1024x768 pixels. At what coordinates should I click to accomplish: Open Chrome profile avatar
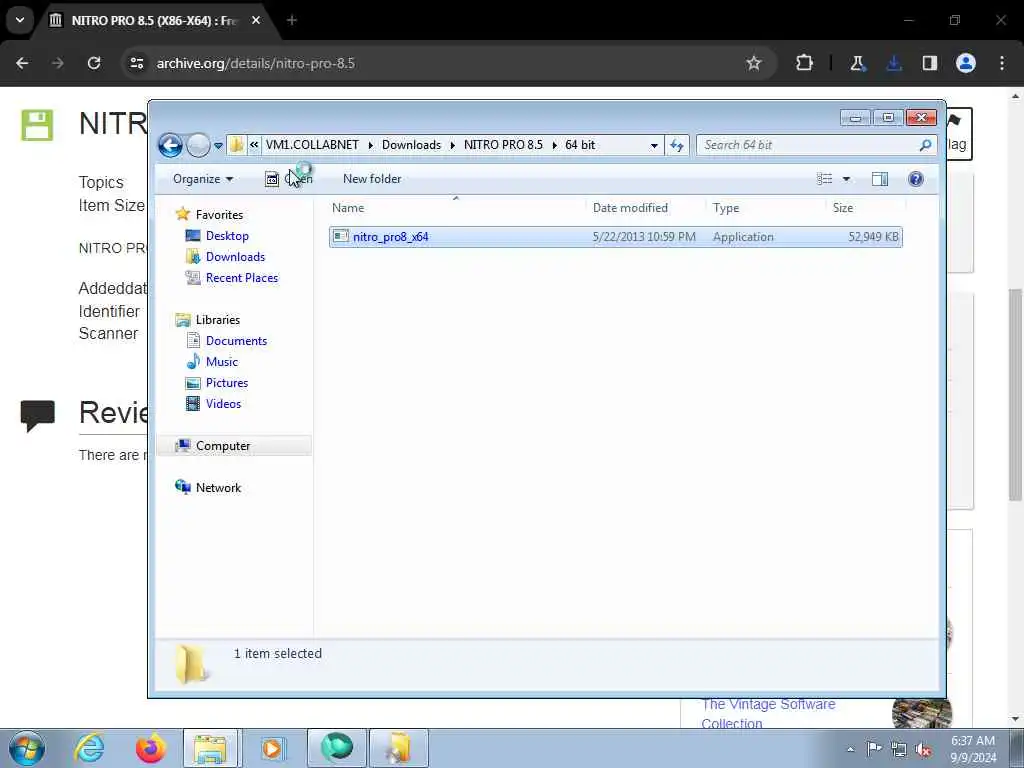click(966, 63)
